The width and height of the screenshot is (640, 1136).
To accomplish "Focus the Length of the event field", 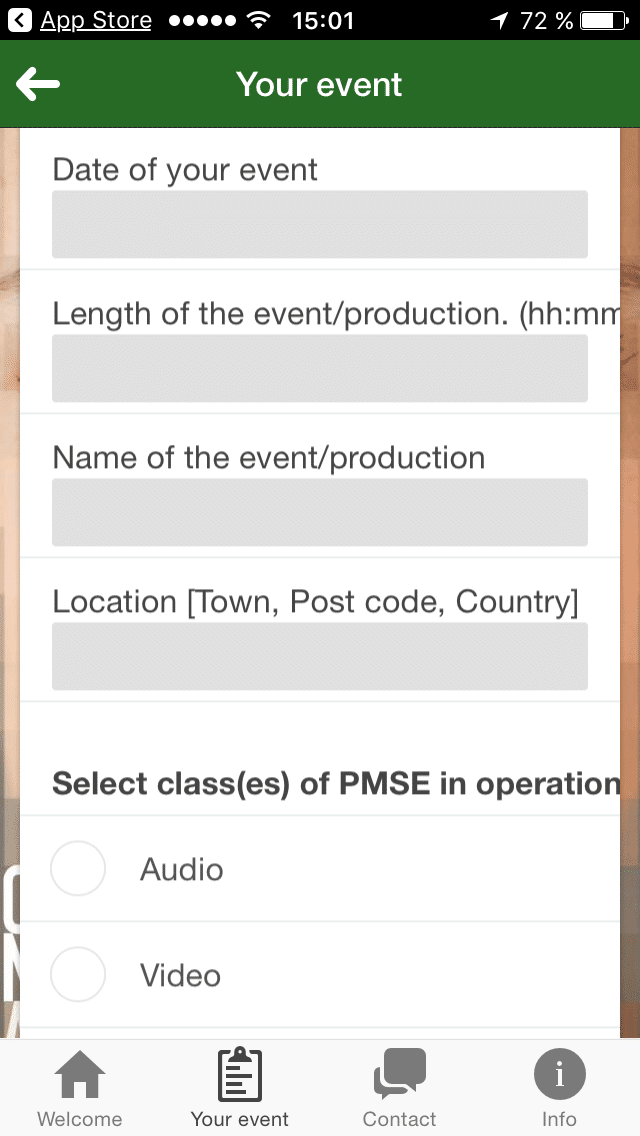I will pyautogui.click(x=320, y=369).
